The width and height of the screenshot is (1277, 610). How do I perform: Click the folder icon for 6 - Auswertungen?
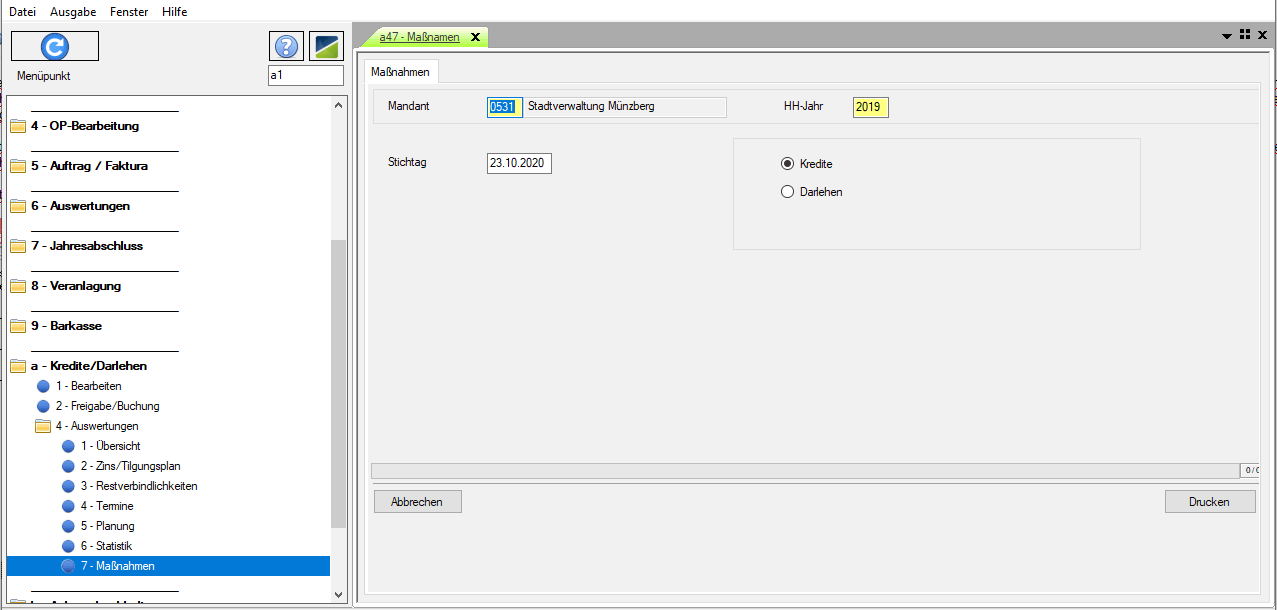(18, 207)
